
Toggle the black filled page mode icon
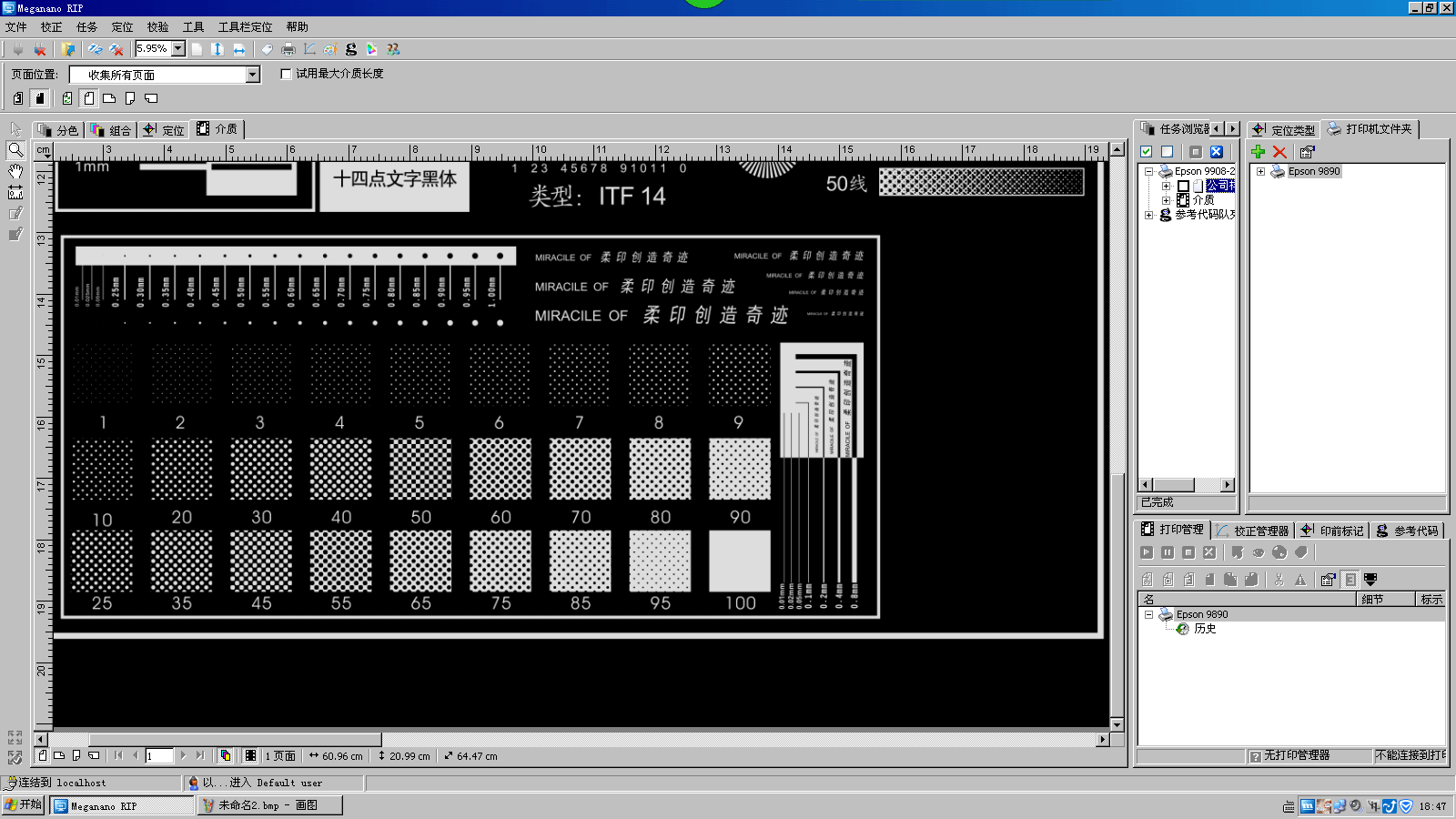(40, 98)
